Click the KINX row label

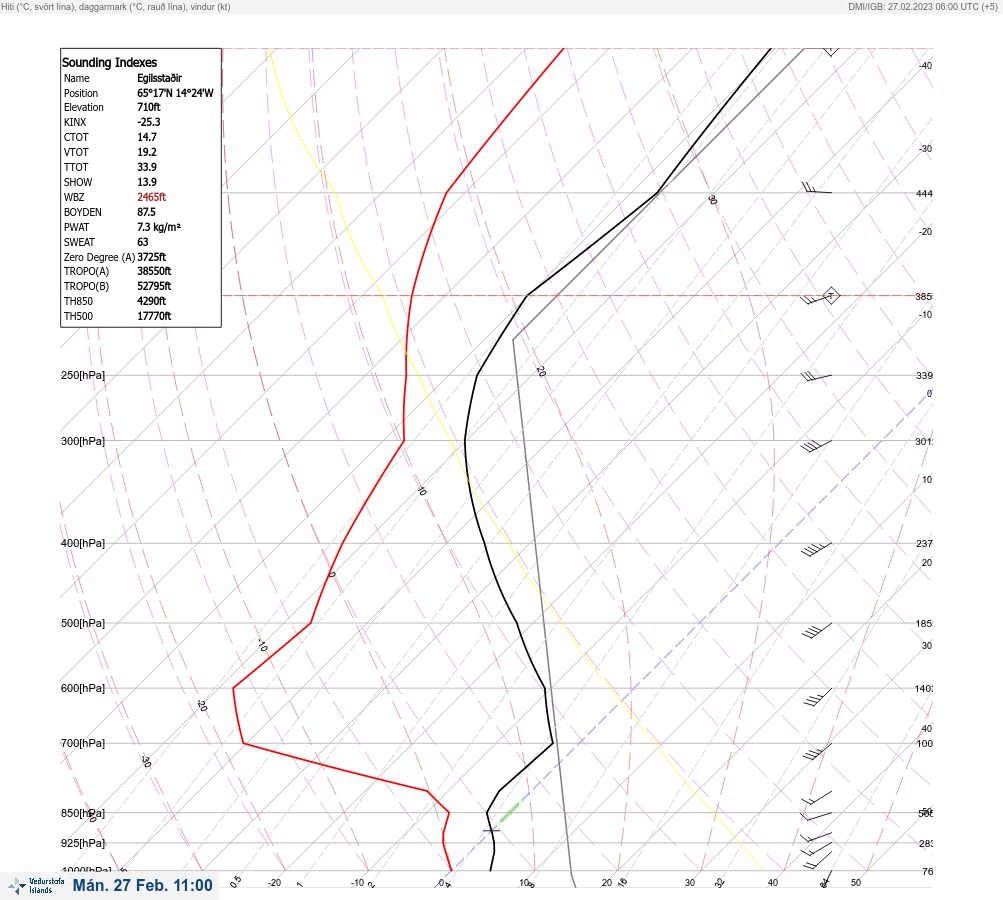point(75,122)
